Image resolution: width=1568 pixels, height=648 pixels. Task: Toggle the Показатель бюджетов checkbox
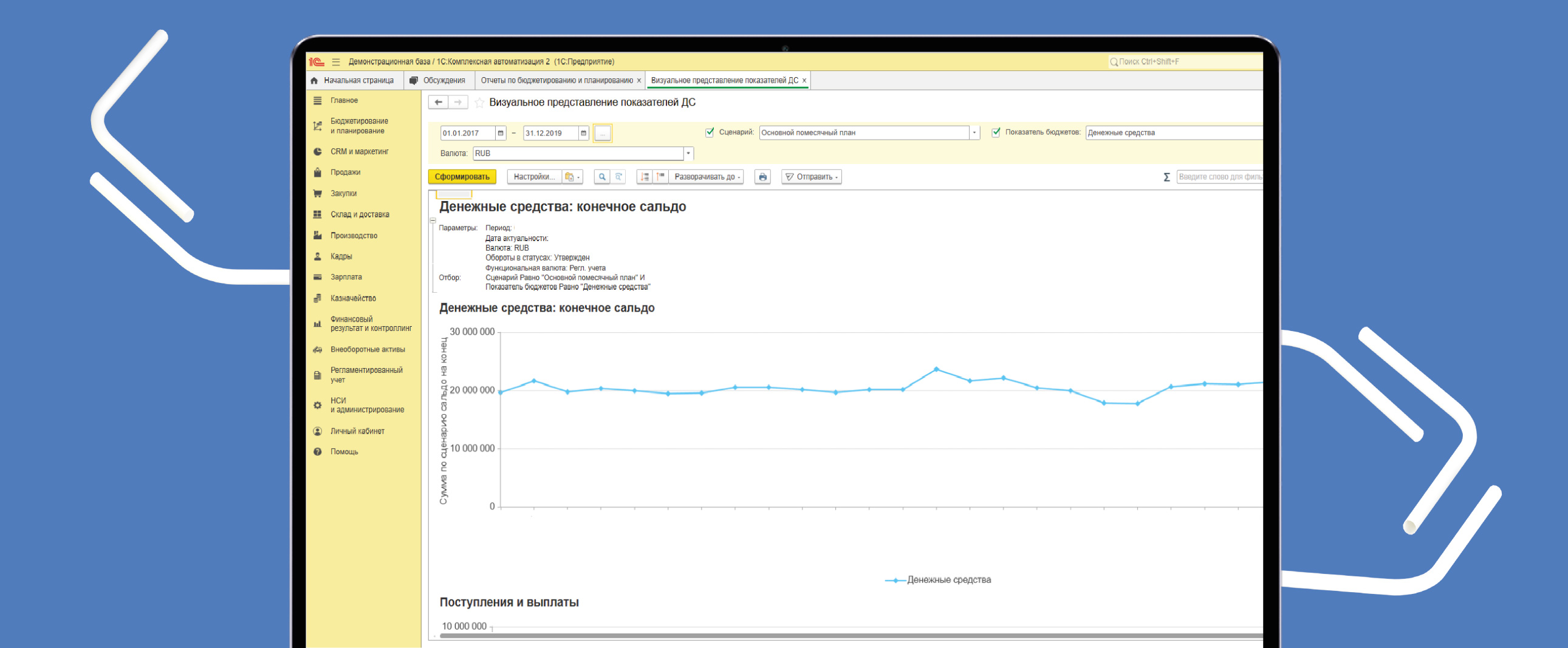click(x=996, y=132)
